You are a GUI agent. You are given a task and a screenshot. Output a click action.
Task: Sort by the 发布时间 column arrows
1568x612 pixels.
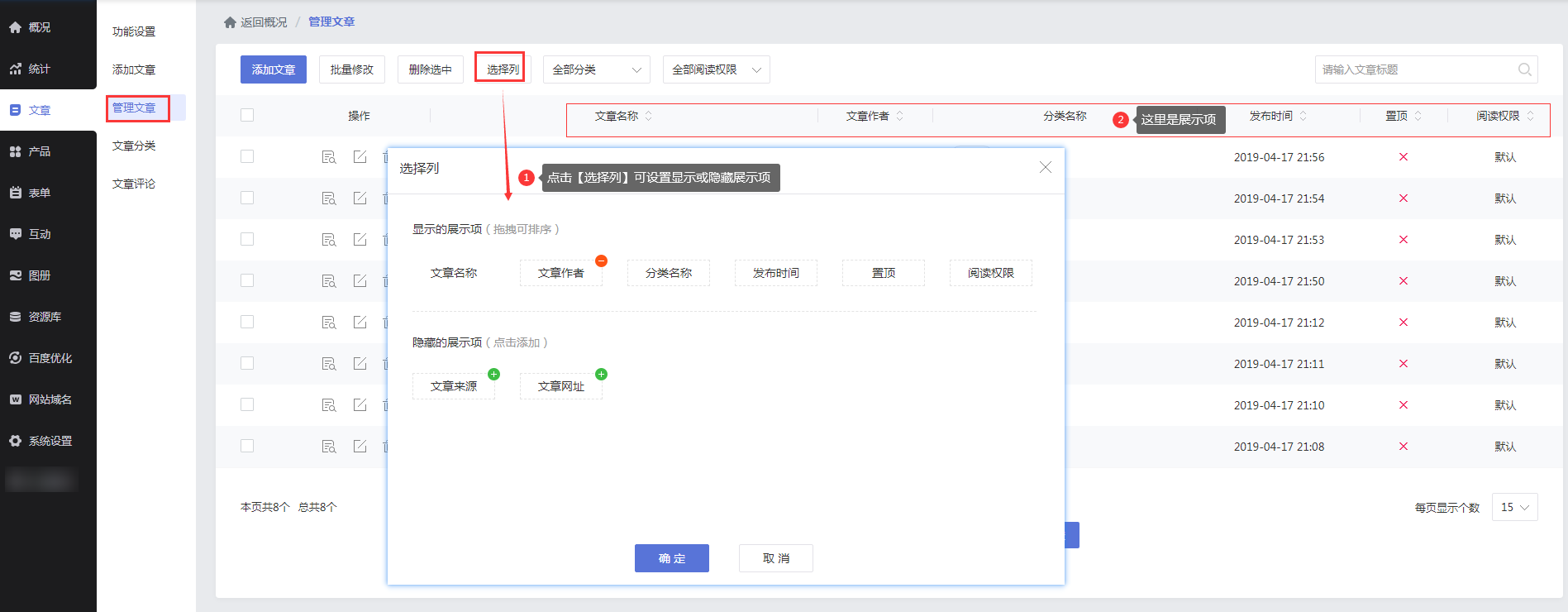[x=1303, y=116]
